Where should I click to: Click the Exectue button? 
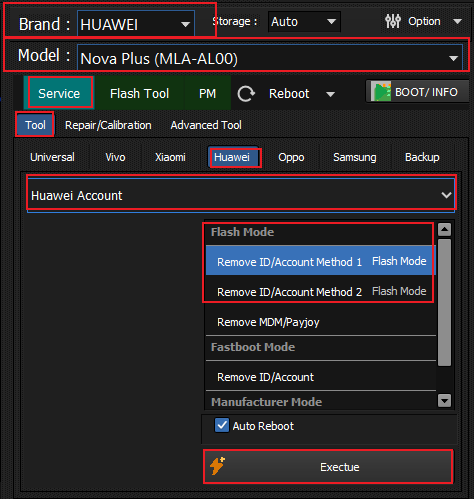(x=328, y=467)
